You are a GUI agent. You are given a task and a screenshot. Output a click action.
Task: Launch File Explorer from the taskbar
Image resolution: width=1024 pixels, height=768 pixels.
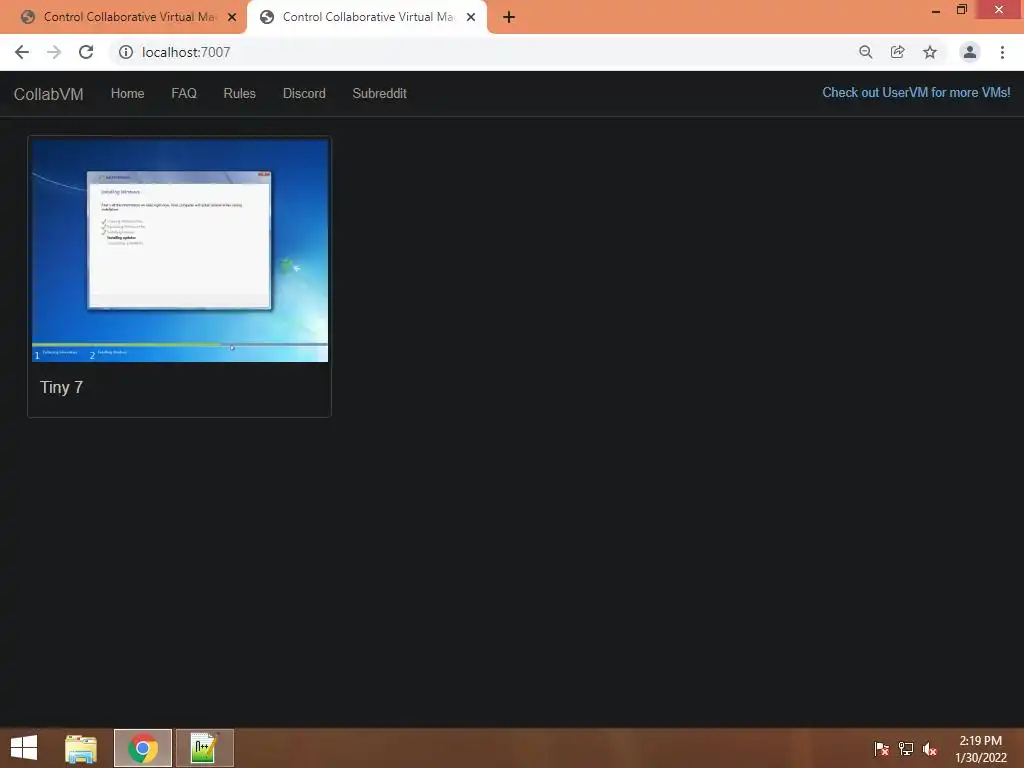(x=81, y=748)
